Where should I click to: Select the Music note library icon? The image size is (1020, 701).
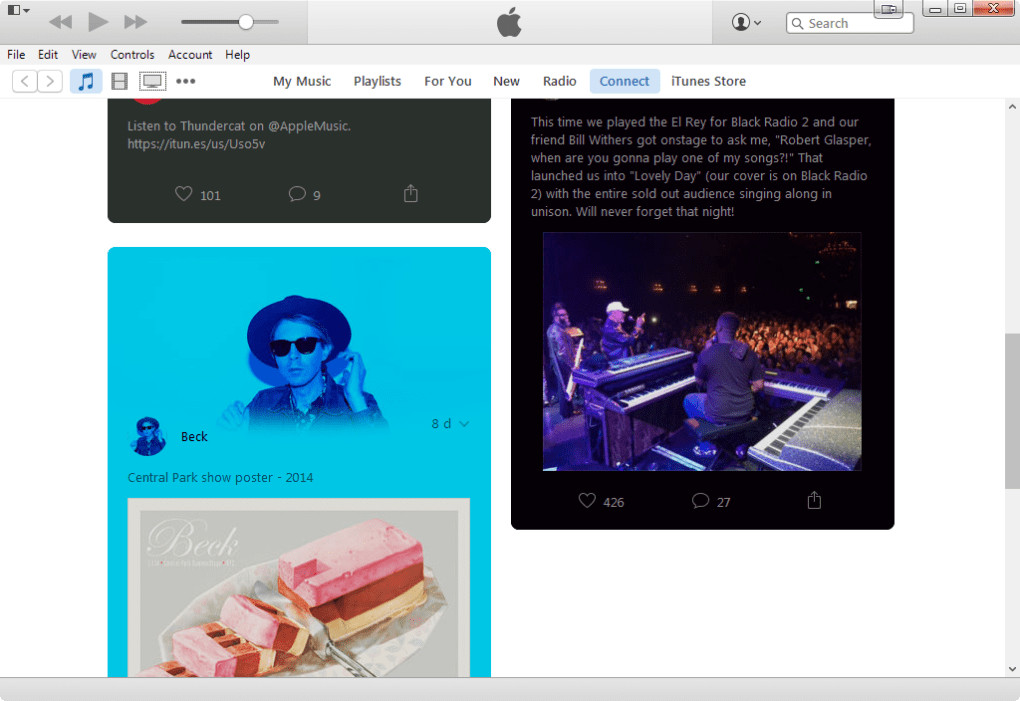pyautogui.click(x=86, y=81)
